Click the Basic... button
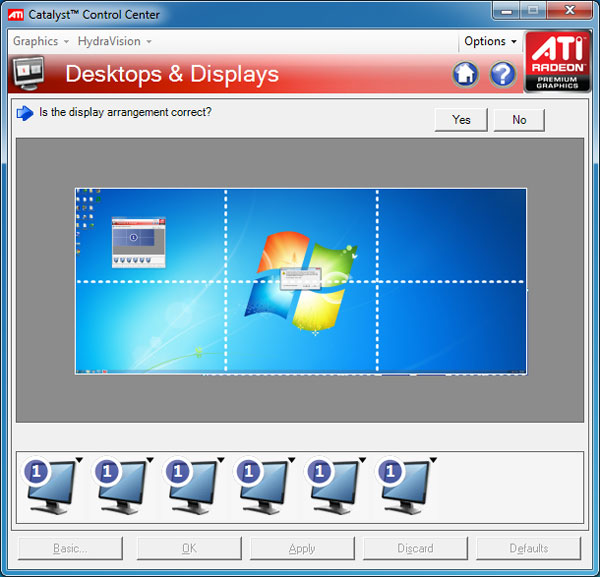The height and width of the screenshot is (577, 600). pos(70,548)
